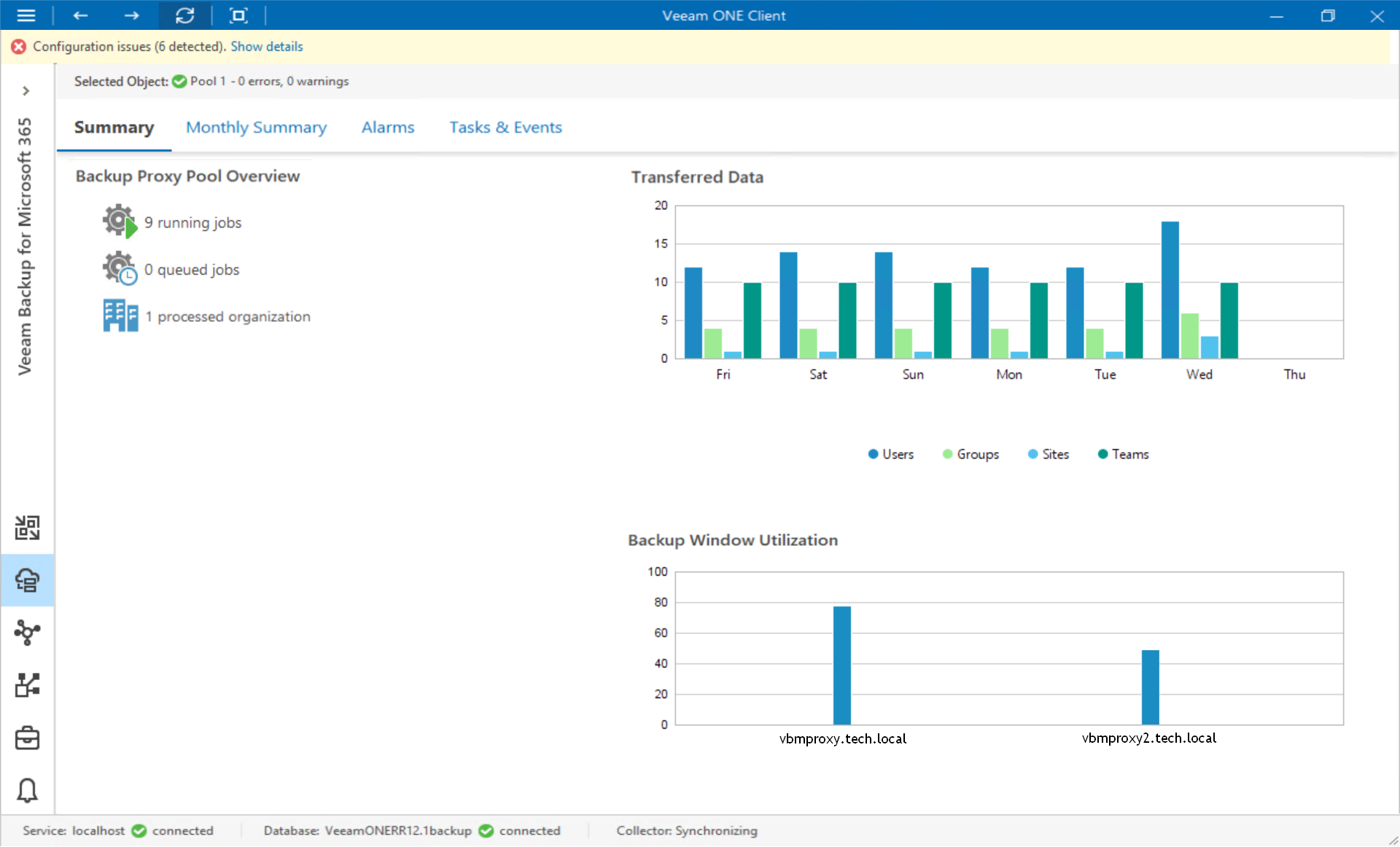
Task: Open the briefcase sidebar icon
Action: (x=27, y=738)
